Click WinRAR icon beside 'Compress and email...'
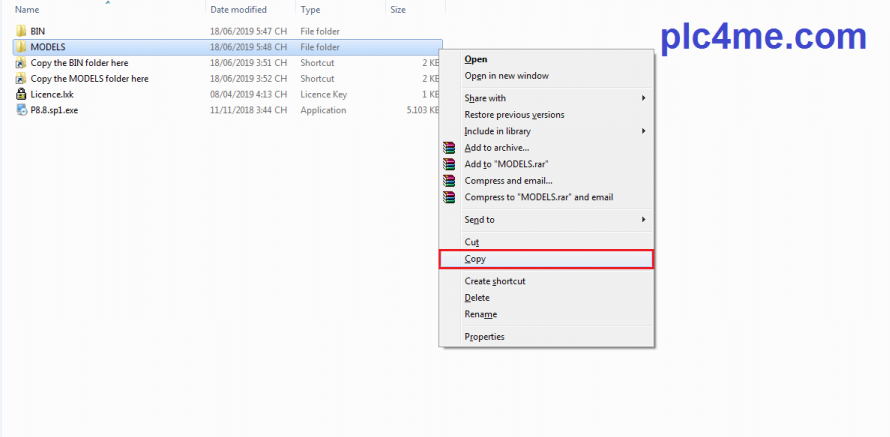Viewport: 890px width, 437px height. 449,181
